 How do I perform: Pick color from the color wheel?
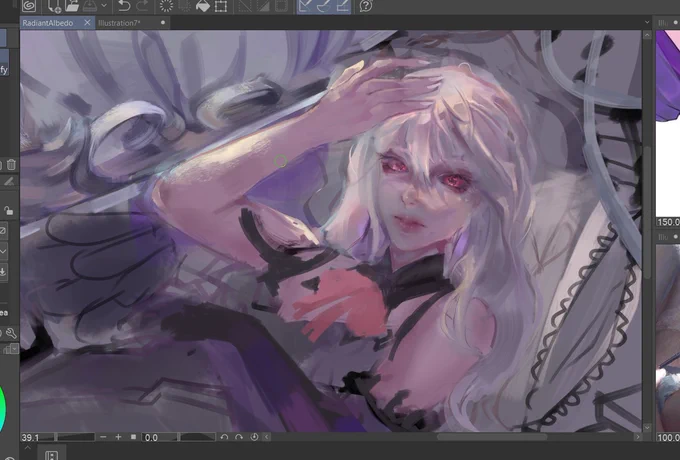click(2, 408)
